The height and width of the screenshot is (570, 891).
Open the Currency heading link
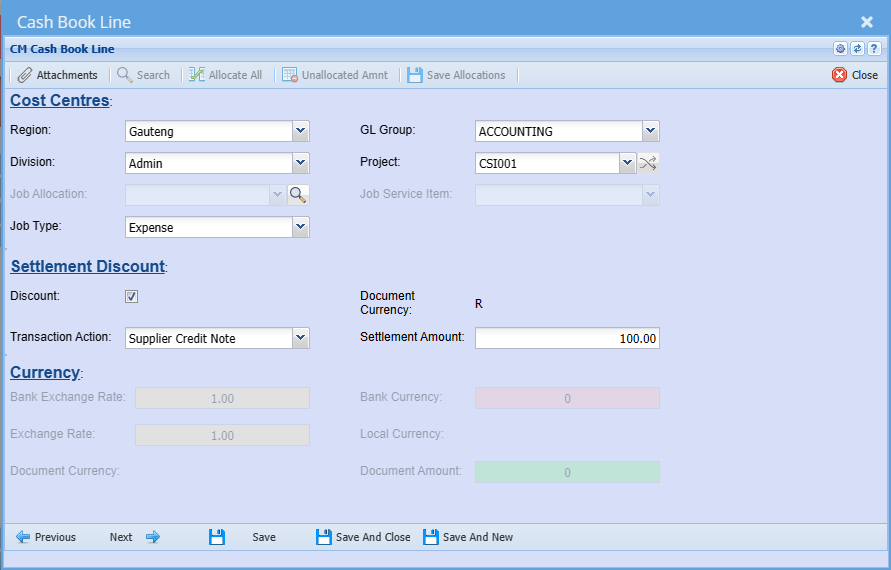[x=45, y=372]
